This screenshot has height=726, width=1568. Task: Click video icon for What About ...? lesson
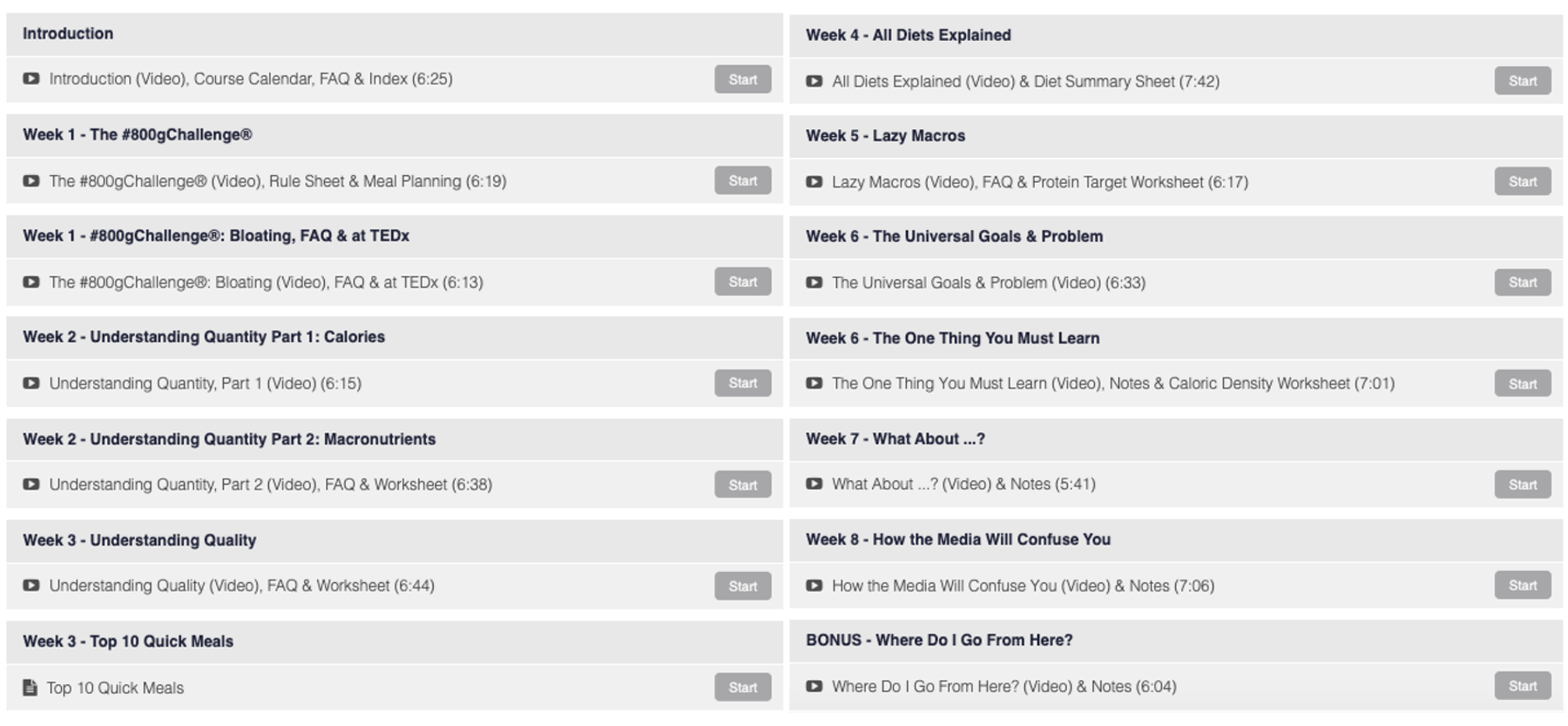pos(814,484)
